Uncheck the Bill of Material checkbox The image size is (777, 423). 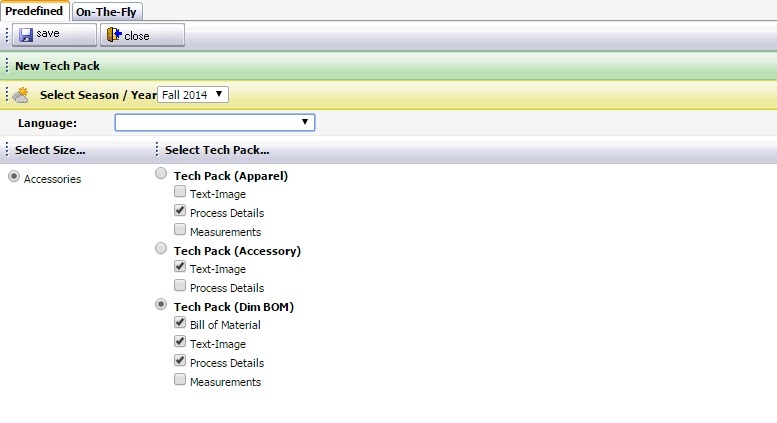(180, 322)
